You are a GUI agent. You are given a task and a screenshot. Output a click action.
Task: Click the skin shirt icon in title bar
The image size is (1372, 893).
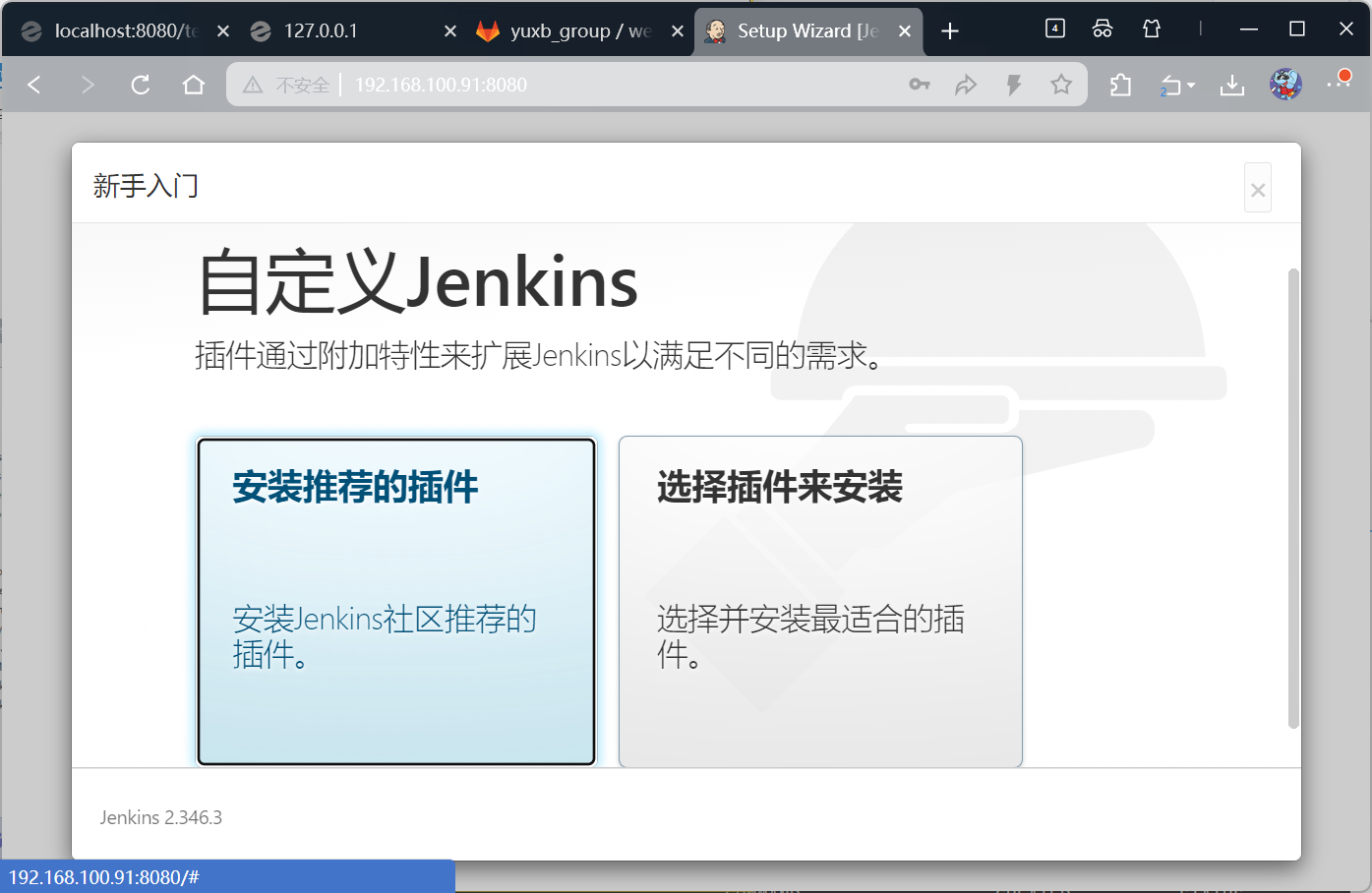(1152, 29)
